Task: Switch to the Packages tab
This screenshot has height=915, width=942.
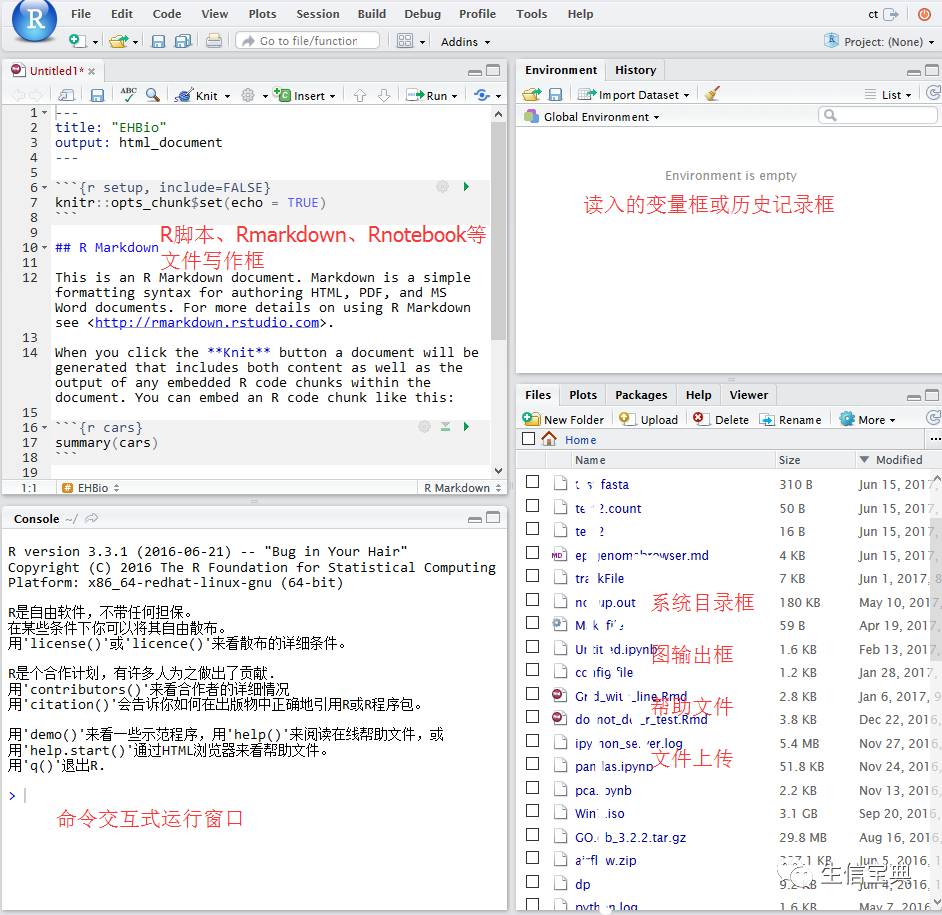Action: click(x=641, y=395)
